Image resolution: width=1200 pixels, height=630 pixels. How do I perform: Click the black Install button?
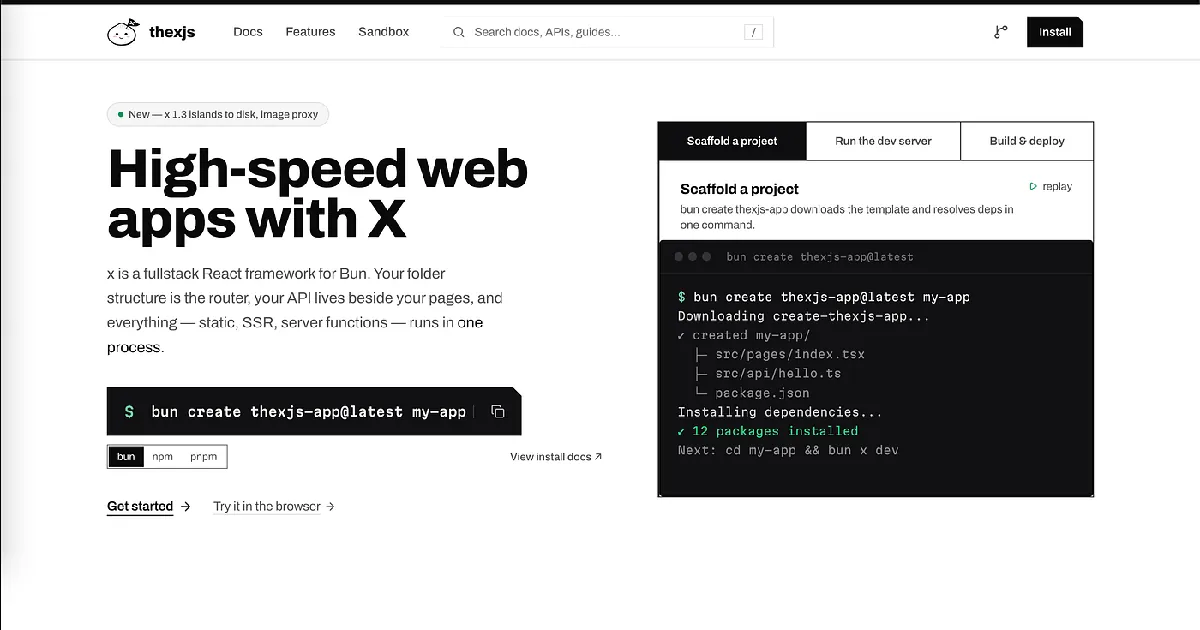pyautogui.click(x=1055, y=32)
